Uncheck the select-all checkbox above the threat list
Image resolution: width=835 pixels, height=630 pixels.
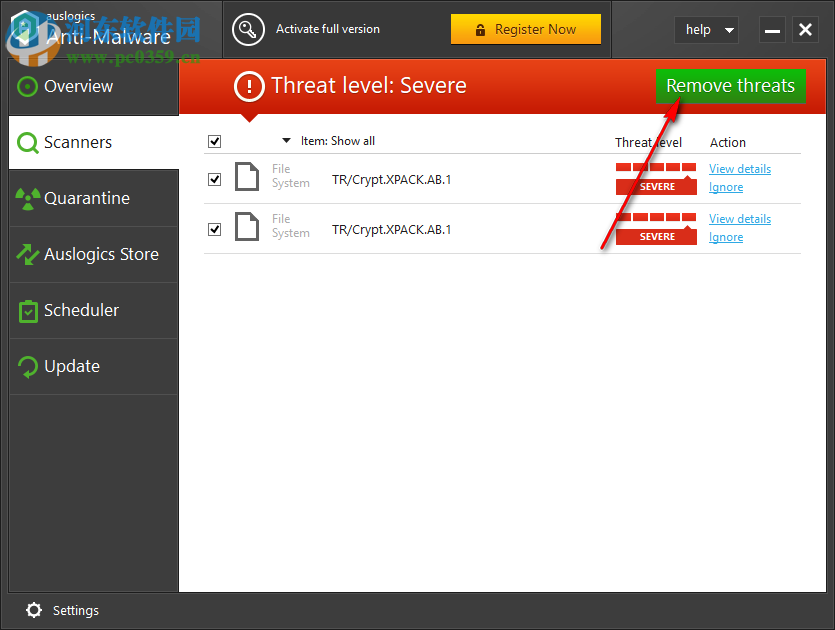point(214,141)
